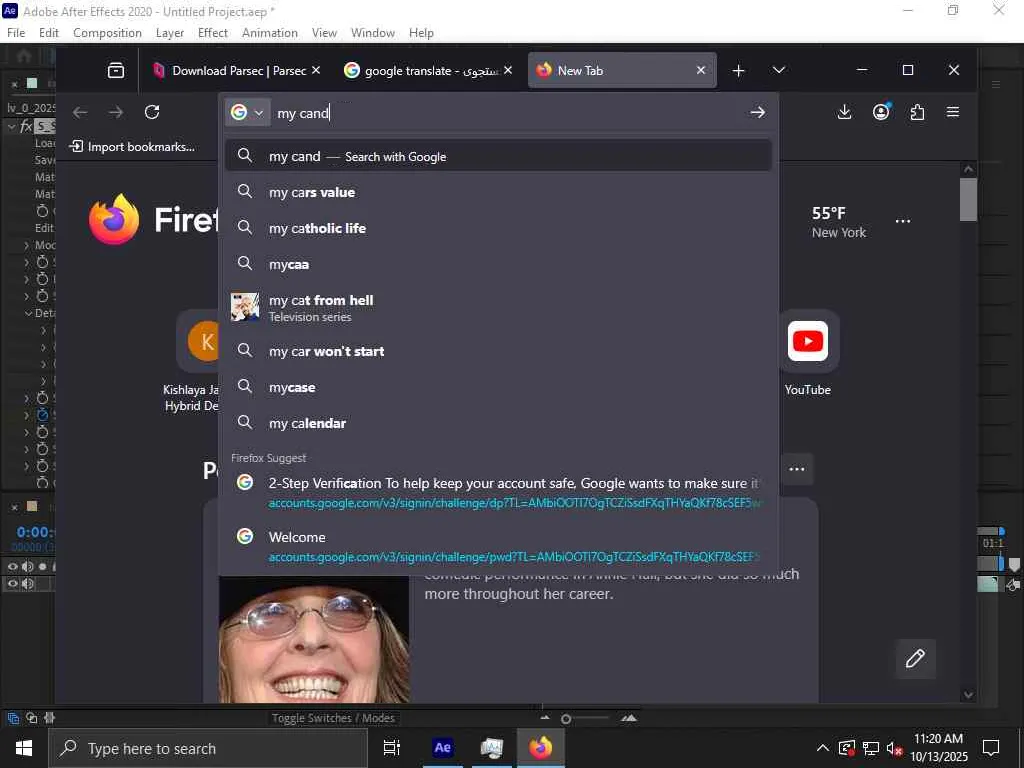The height and width of the screenshot is (768, 1024).
Task: Click the blue active stopwatch in Effect Controls
Action: (42, 415)
